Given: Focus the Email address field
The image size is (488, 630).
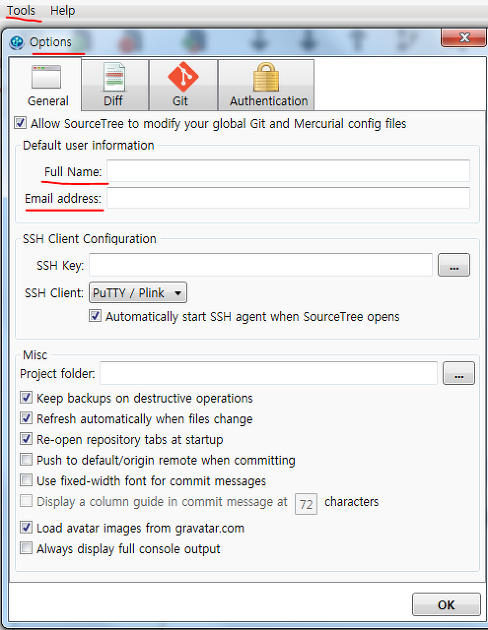Looking at the screenshot, I should [x=288, y=198].
